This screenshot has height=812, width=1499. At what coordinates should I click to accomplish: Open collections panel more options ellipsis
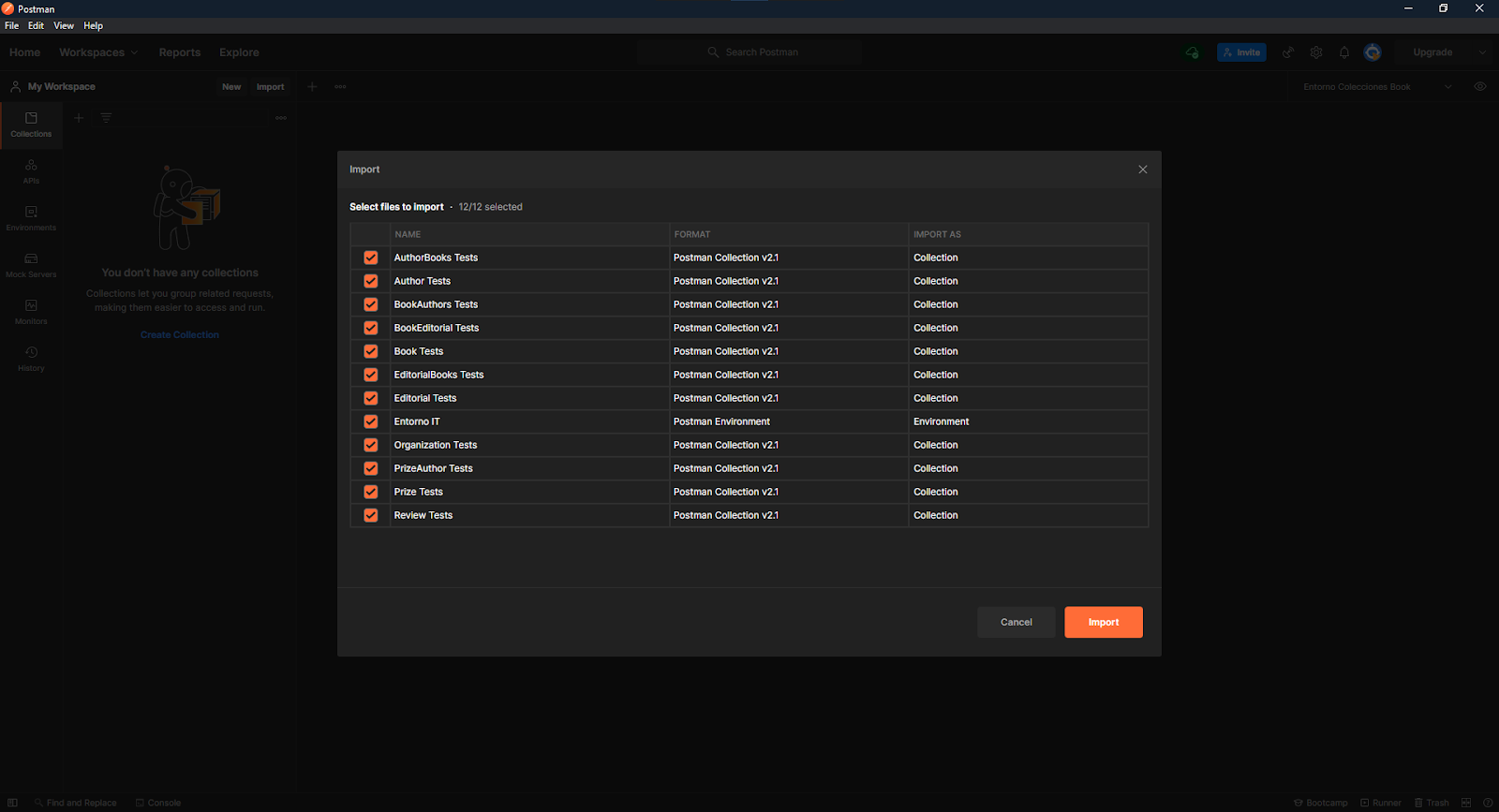[281, 118]
